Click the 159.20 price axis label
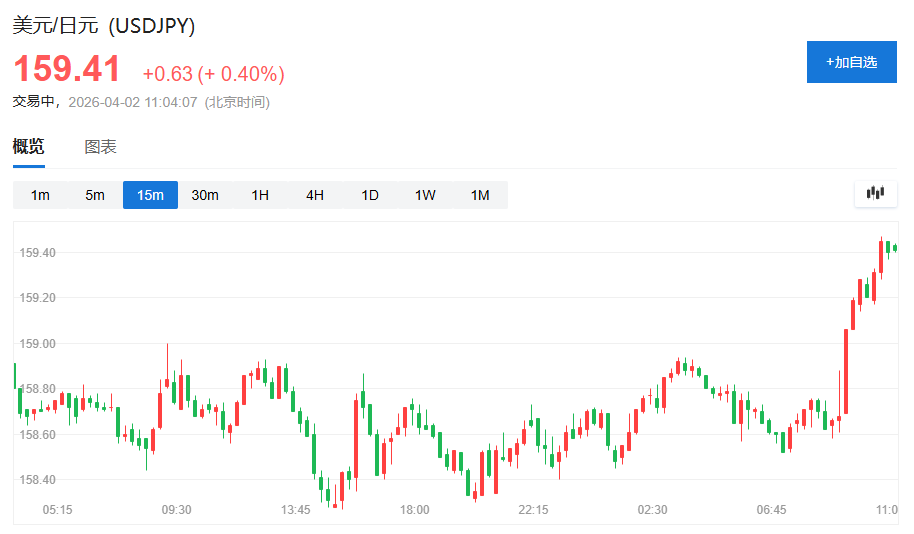The width and height of the screenshot is (914, 534). coord(37,298)
